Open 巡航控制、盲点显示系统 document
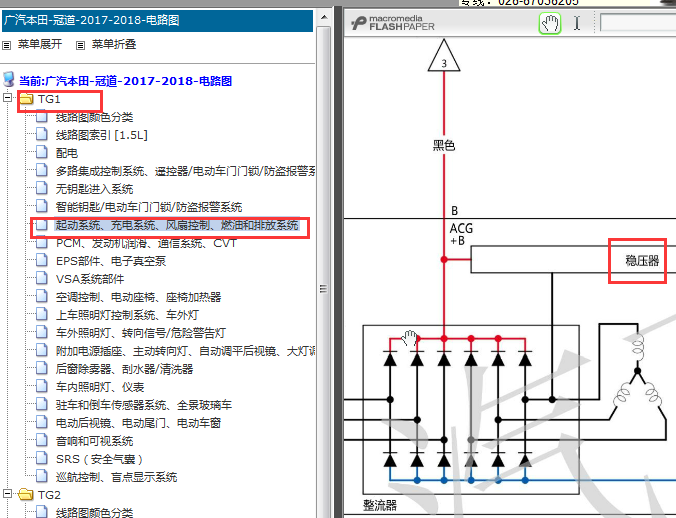Image resolution: width=676 pixels, height=518 pixels. point(116,477)
